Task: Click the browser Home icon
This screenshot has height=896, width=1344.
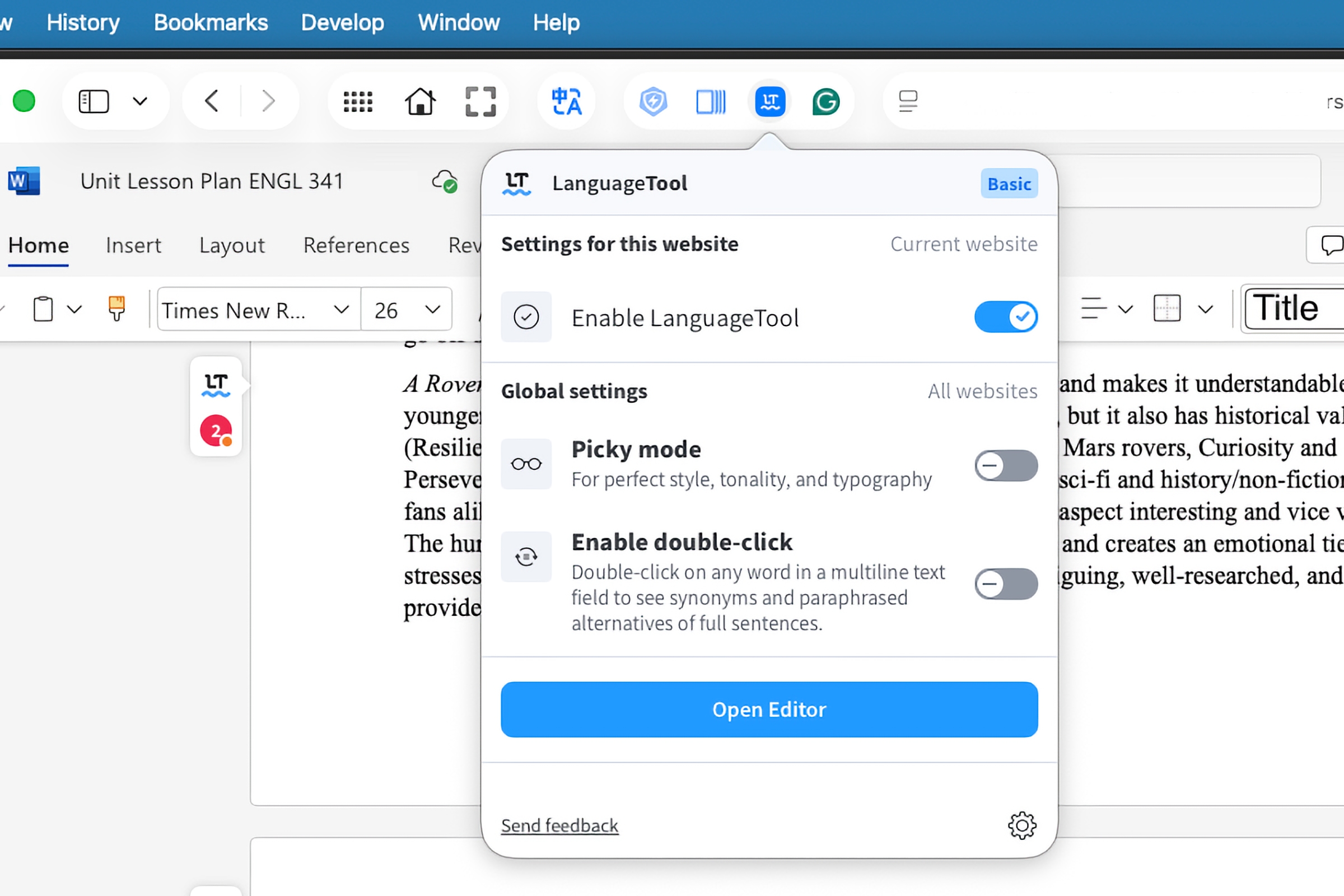Action: [x=419, y=101]
